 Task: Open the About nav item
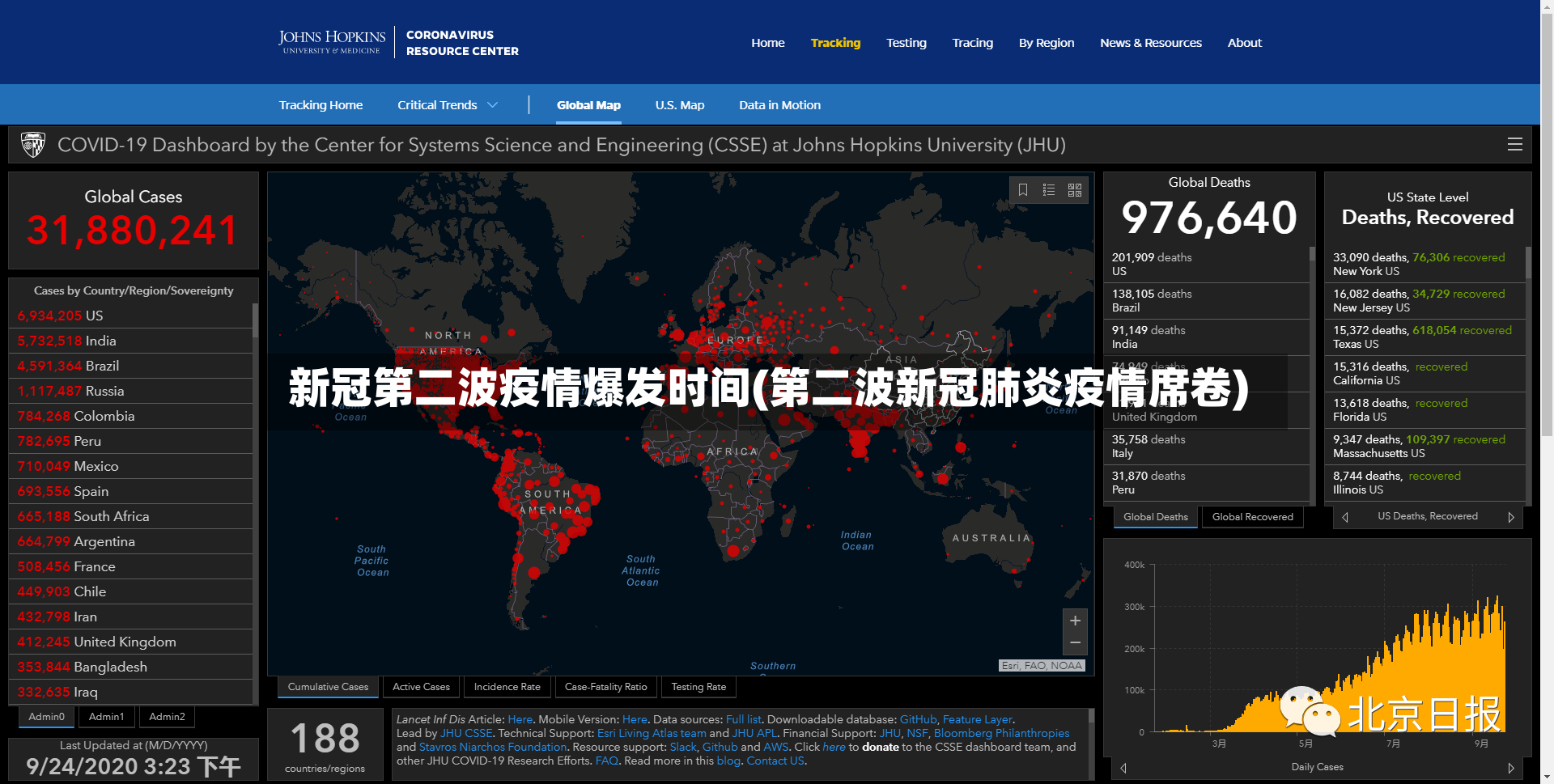pos(1244,43)
